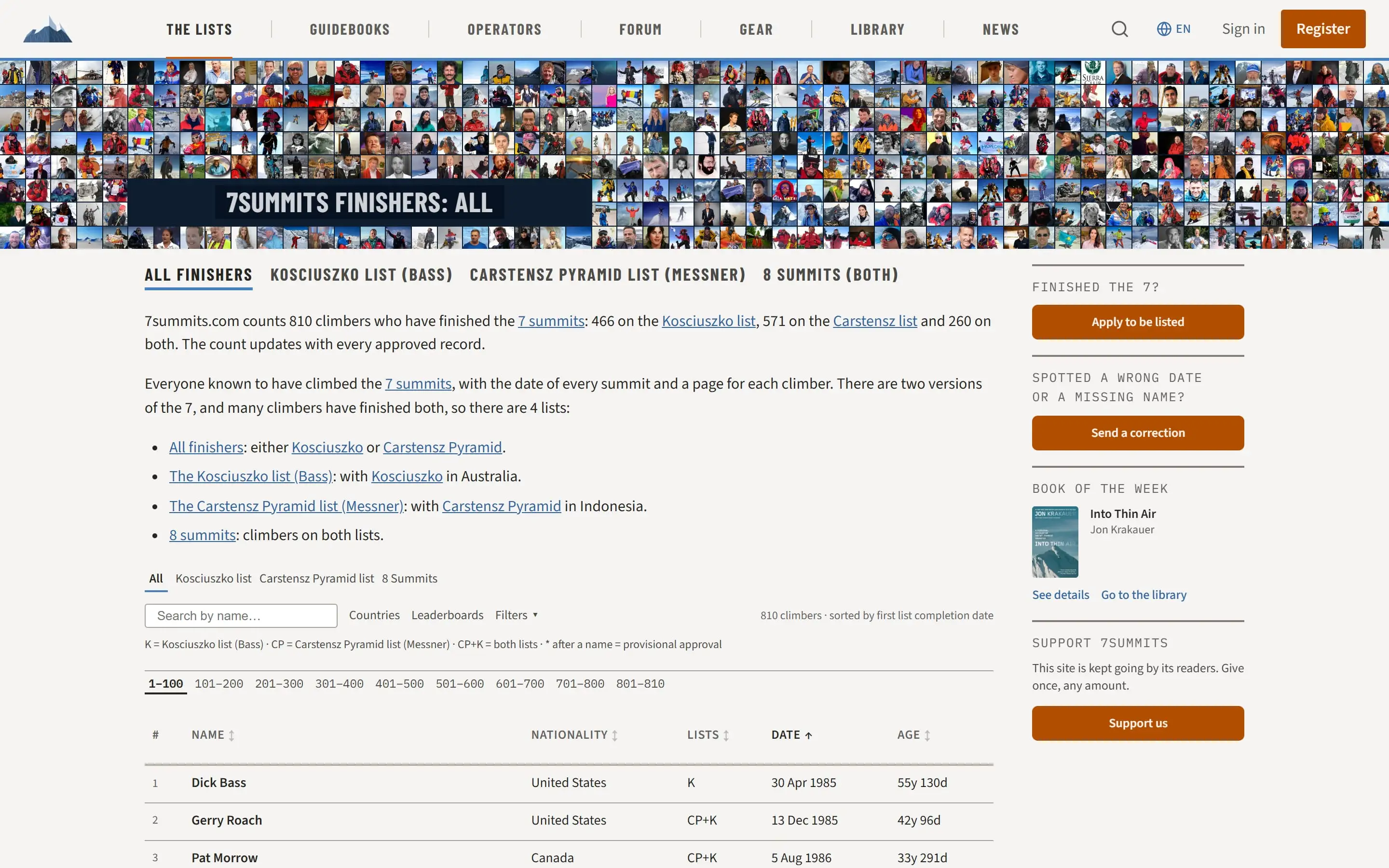Screen dimensions: 1389x868
Task: Select the ALL FINISHERS heading tab
Action: 199,275
